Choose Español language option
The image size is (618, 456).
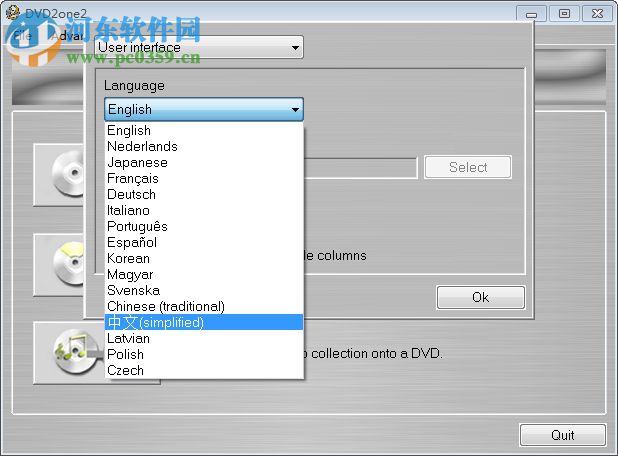(x=204, y=242)
